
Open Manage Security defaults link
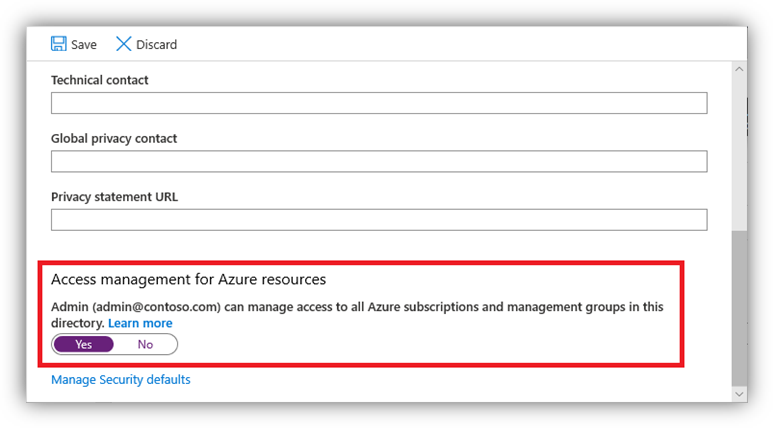click(121, 380)
